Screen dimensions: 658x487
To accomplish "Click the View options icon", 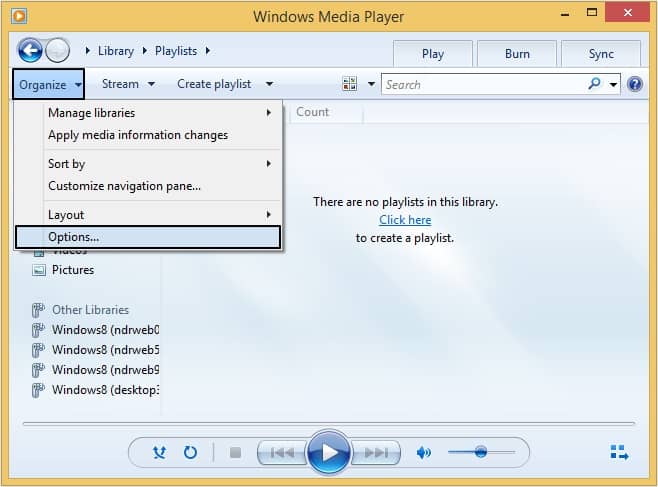I will (x=350, y=84).
